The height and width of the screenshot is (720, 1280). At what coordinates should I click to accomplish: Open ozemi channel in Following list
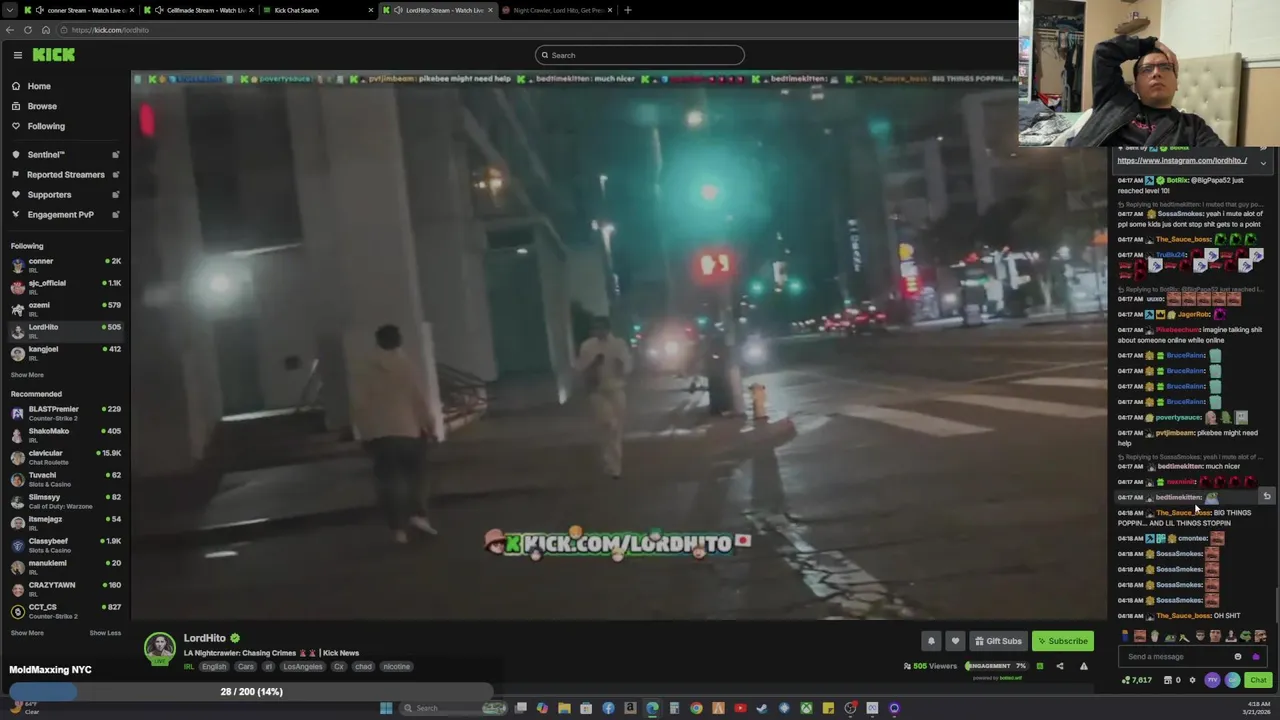[65, 308]
